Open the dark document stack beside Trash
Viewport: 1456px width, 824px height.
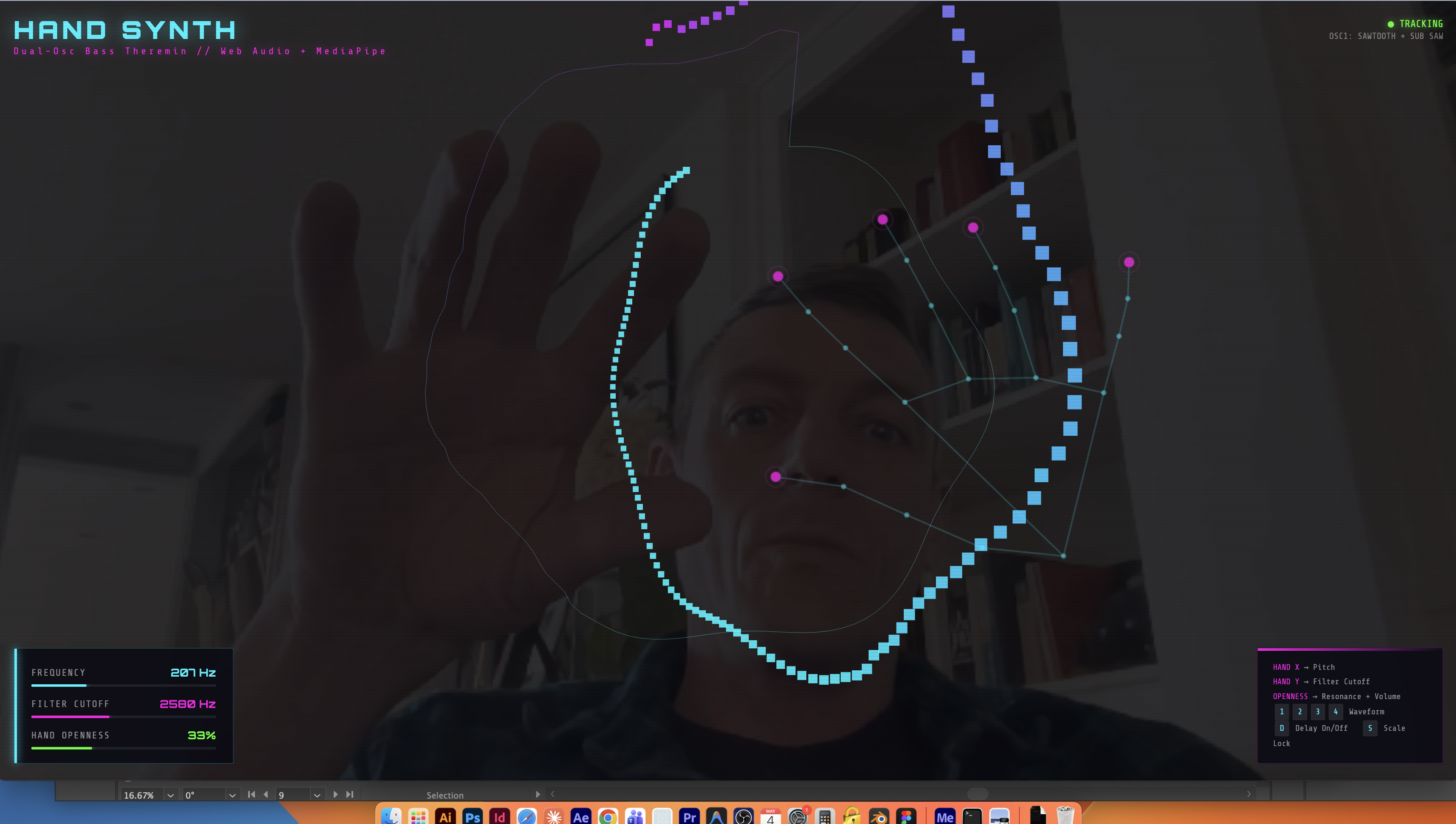(x=1038, y=816)
